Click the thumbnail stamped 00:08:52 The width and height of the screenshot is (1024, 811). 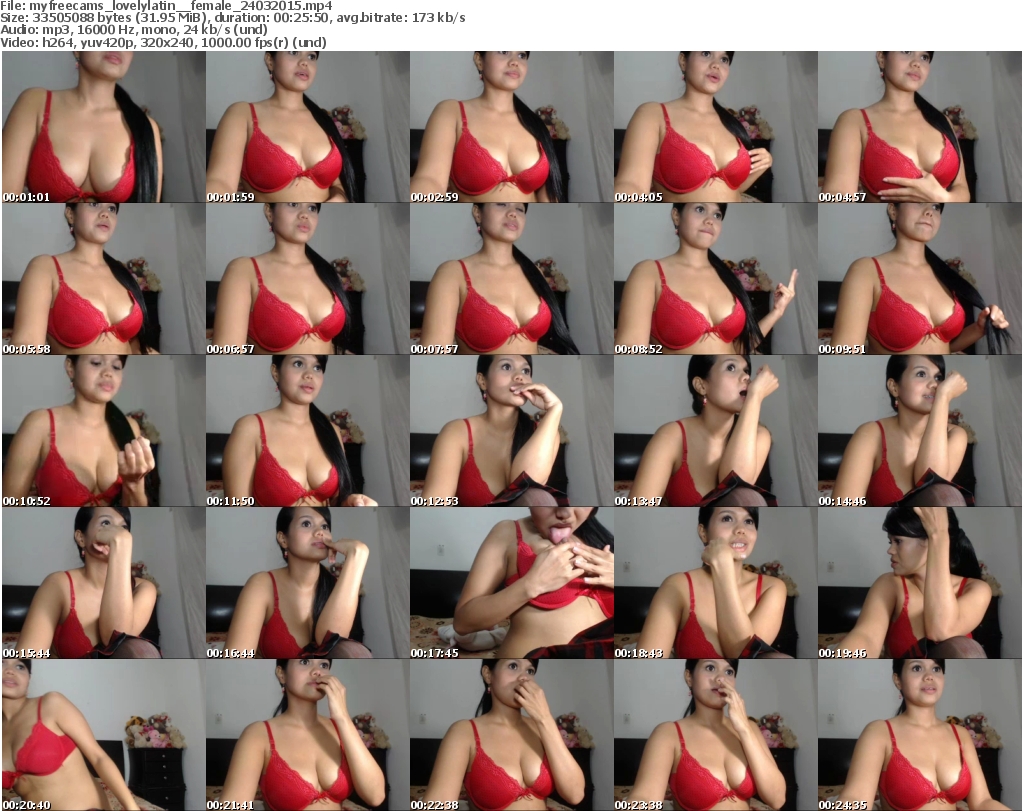pos(715,279)
